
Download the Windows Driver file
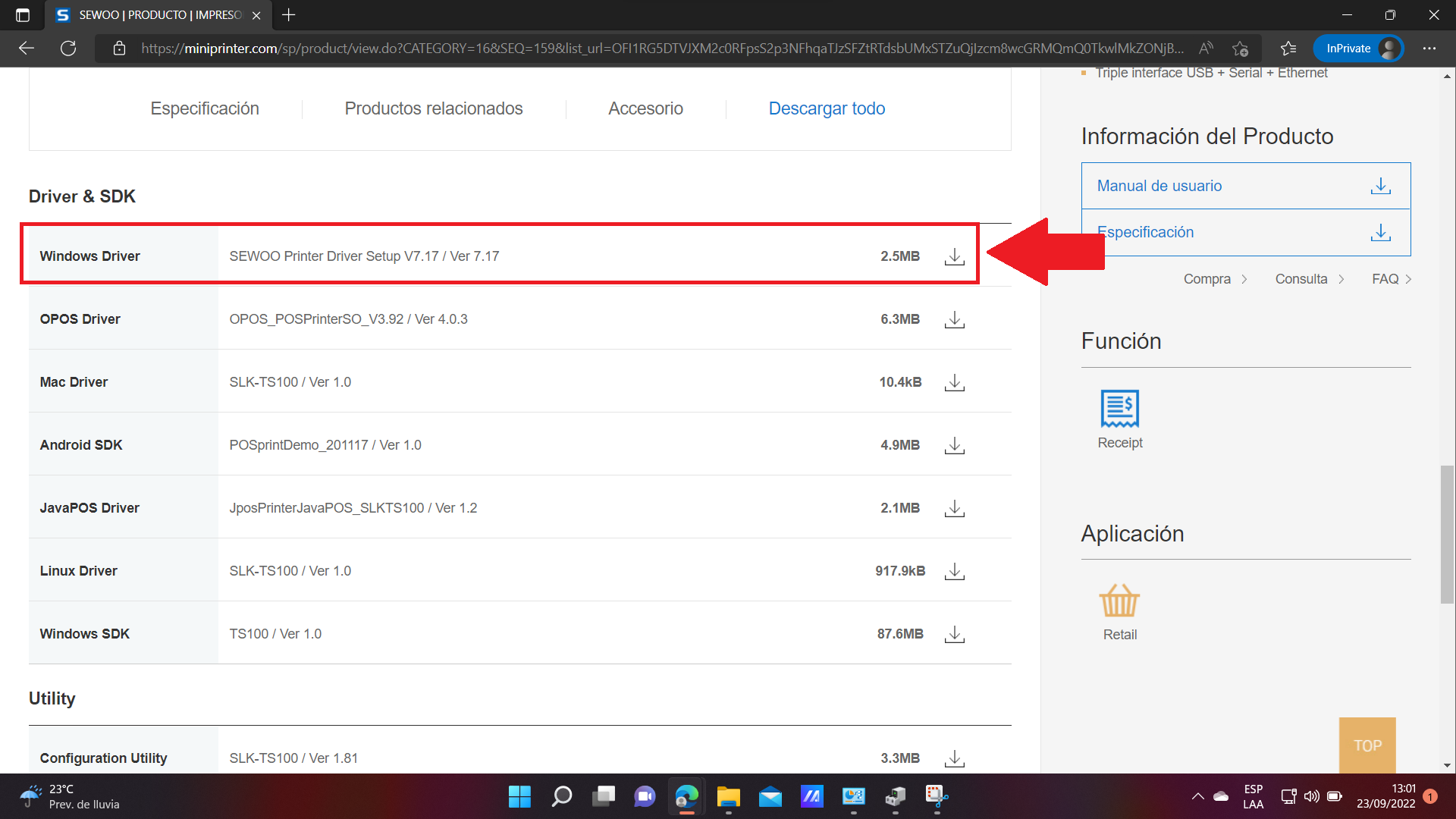click(x=954, y=256)
